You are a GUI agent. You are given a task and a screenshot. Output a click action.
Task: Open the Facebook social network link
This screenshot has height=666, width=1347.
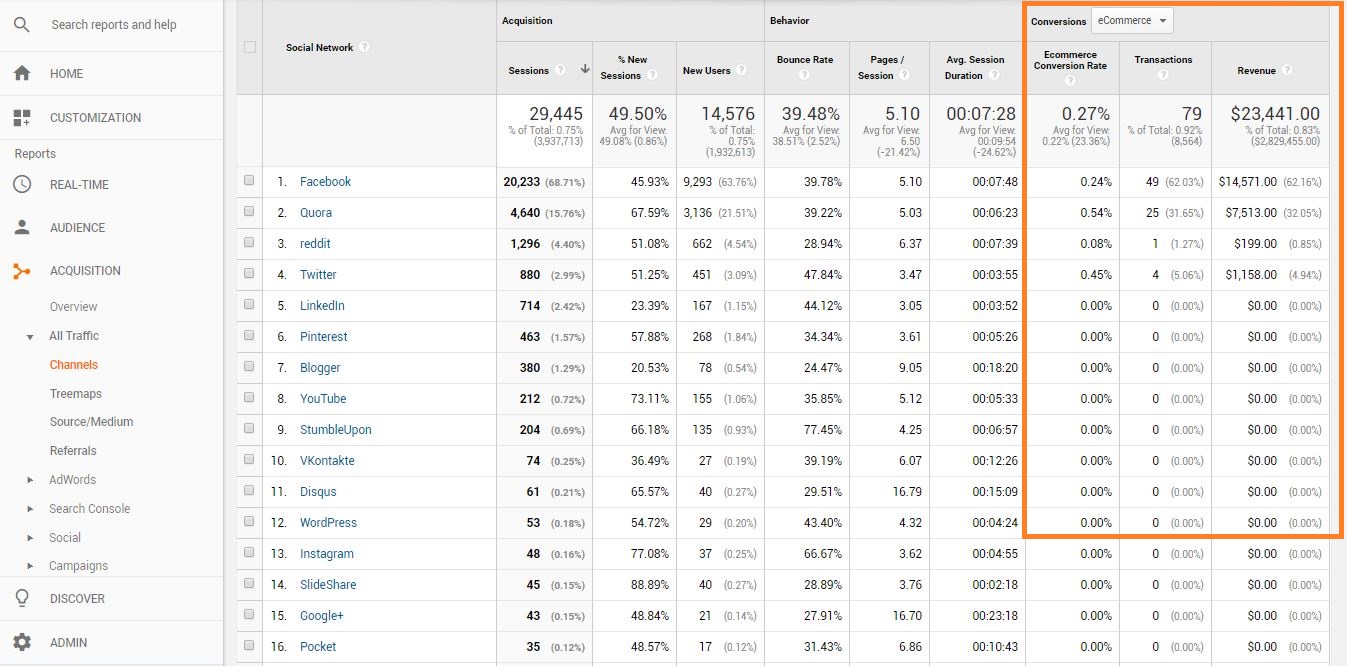[325, 182]
